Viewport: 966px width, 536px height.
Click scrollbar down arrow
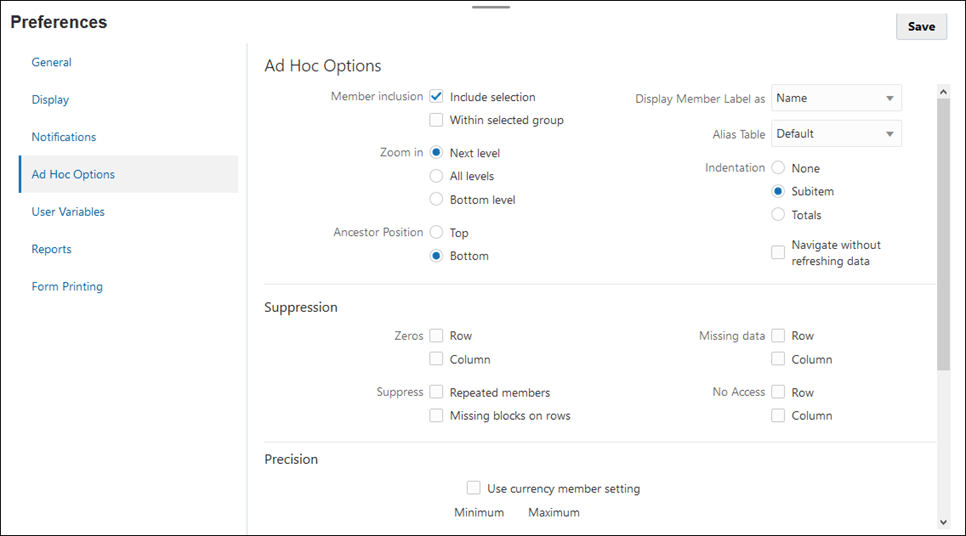click(x=943, y=521)
